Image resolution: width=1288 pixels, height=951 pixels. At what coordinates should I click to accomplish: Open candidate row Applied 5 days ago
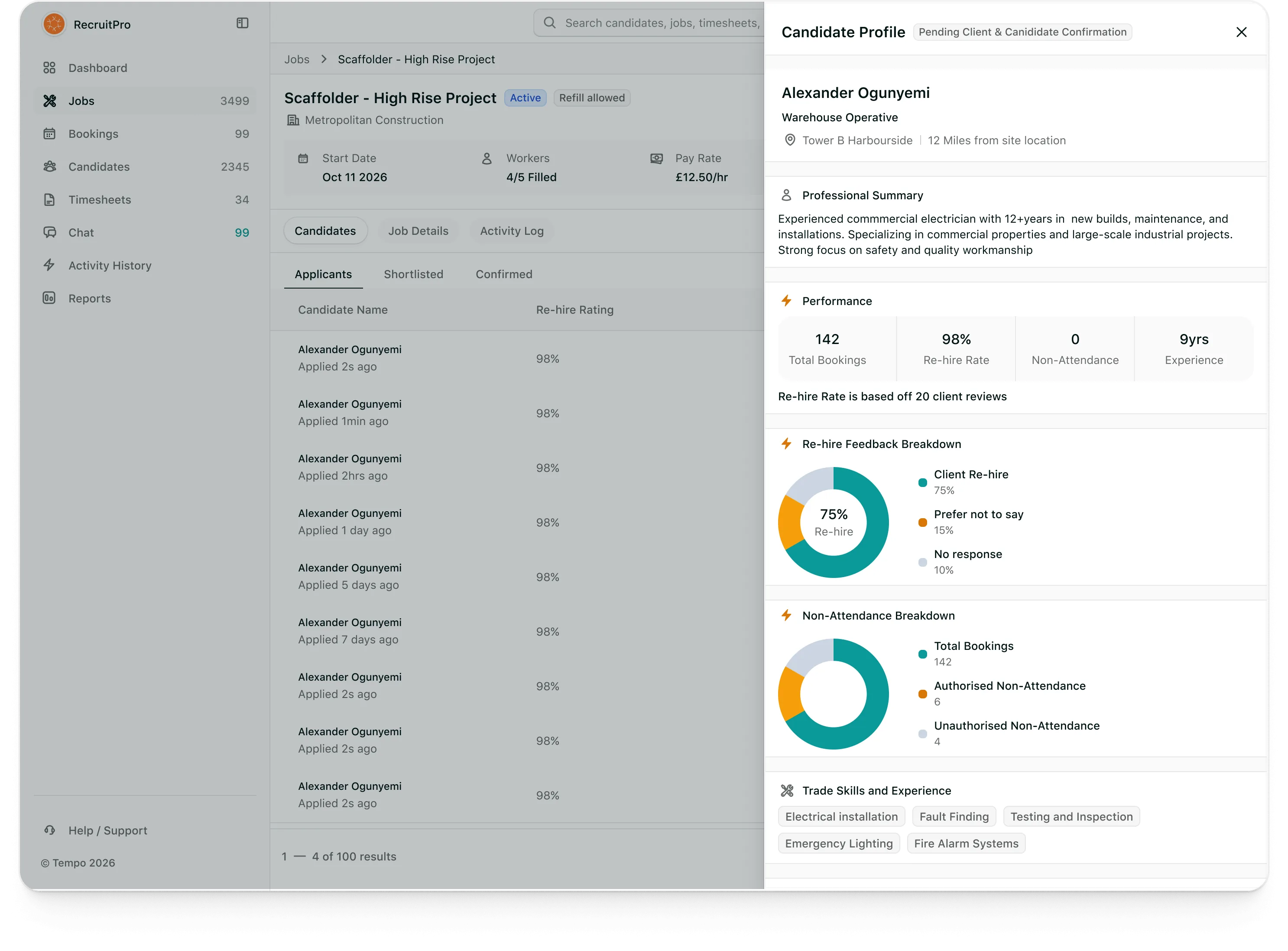coord(517,576)
